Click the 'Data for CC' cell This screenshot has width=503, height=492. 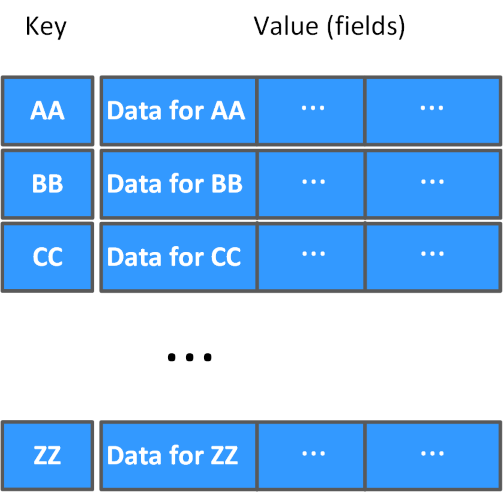click(178, 257)
